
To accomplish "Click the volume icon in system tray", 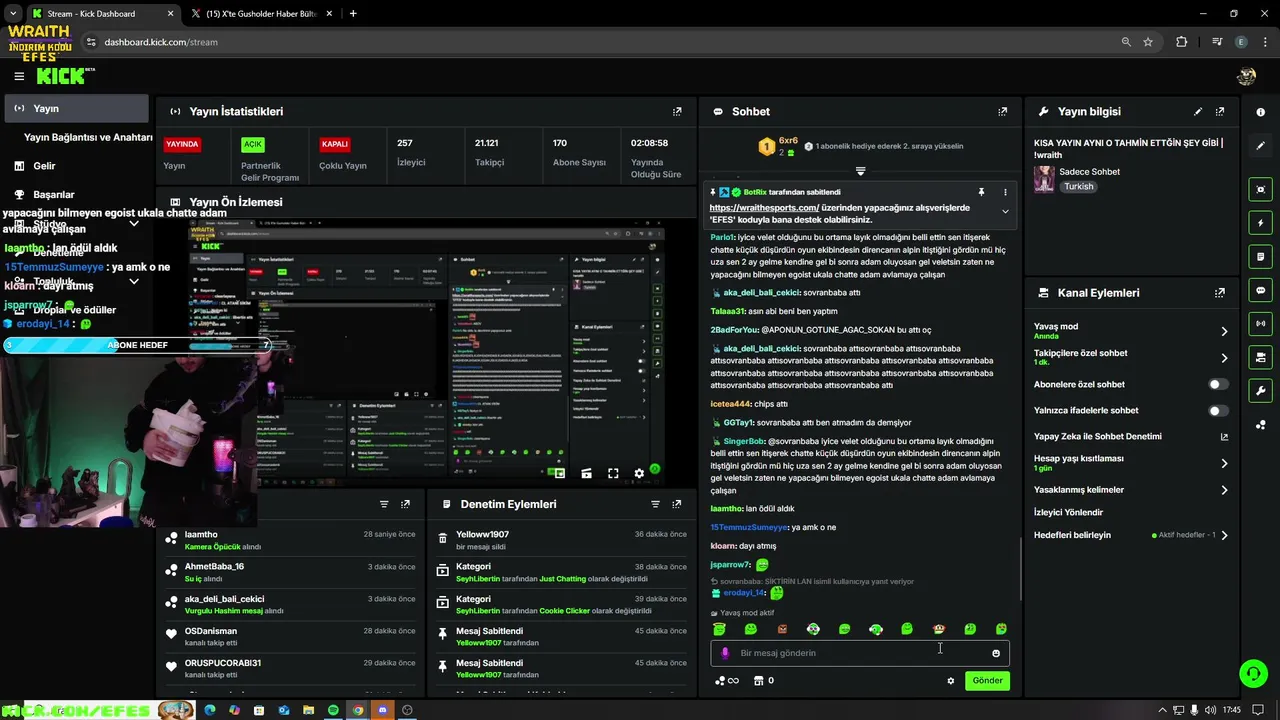I will [x=1209, y=710].
